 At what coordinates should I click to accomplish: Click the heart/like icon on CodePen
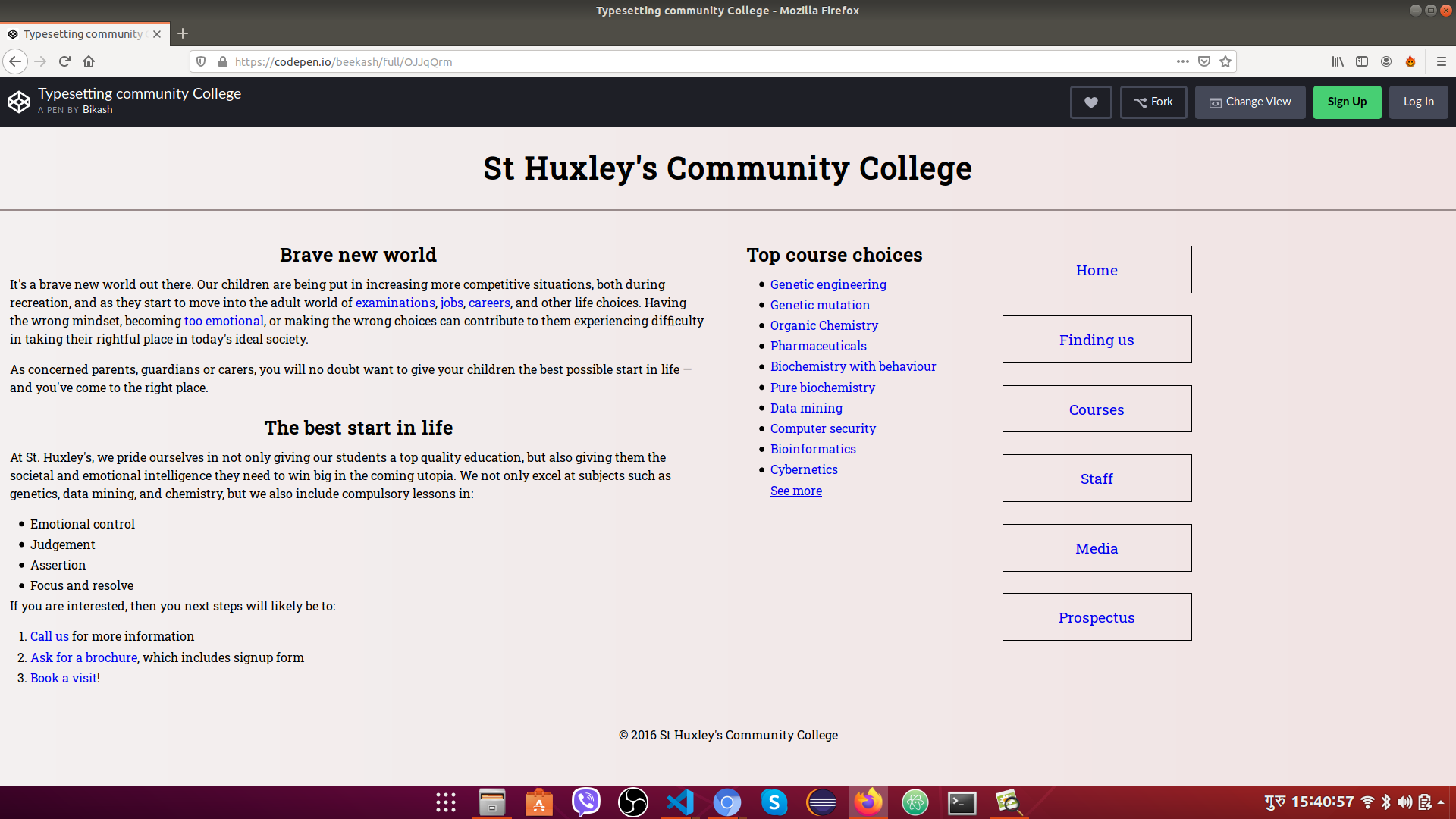1091,101
